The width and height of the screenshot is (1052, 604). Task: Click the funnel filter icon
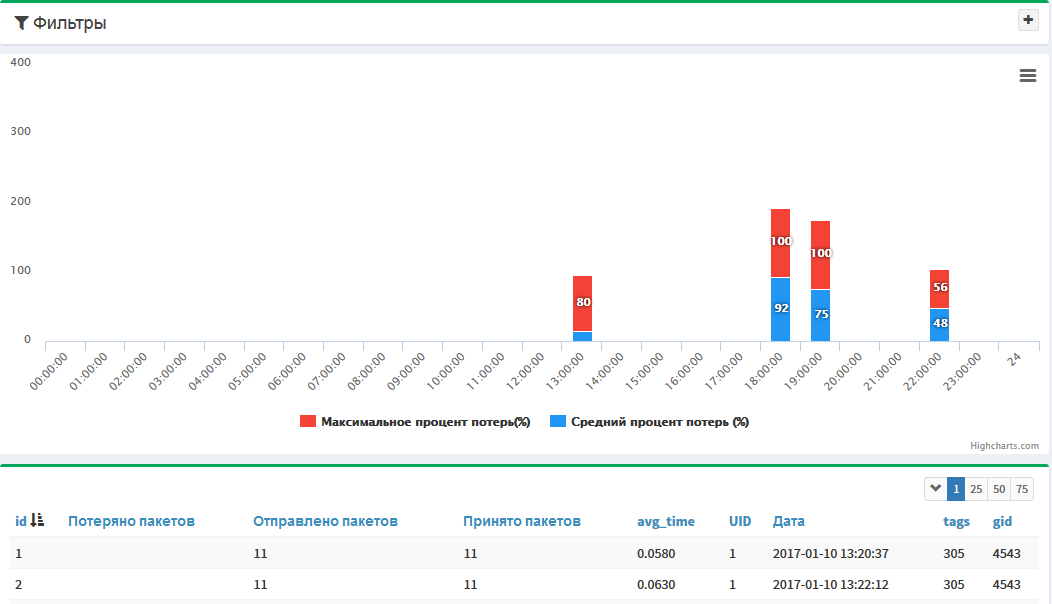(21, 23)
